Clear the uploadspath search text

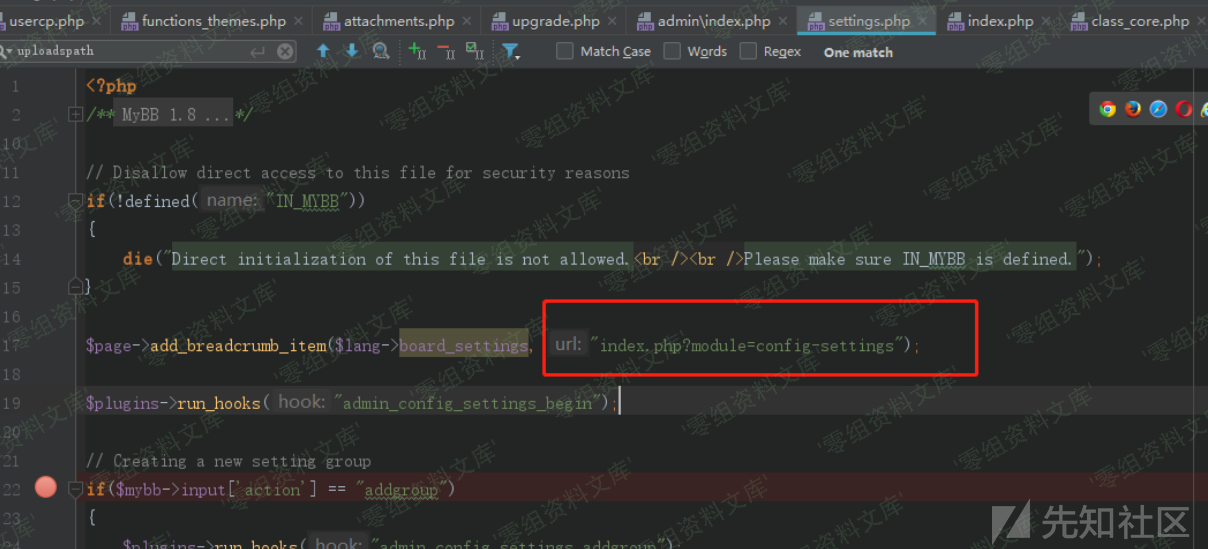pos(285,51)
